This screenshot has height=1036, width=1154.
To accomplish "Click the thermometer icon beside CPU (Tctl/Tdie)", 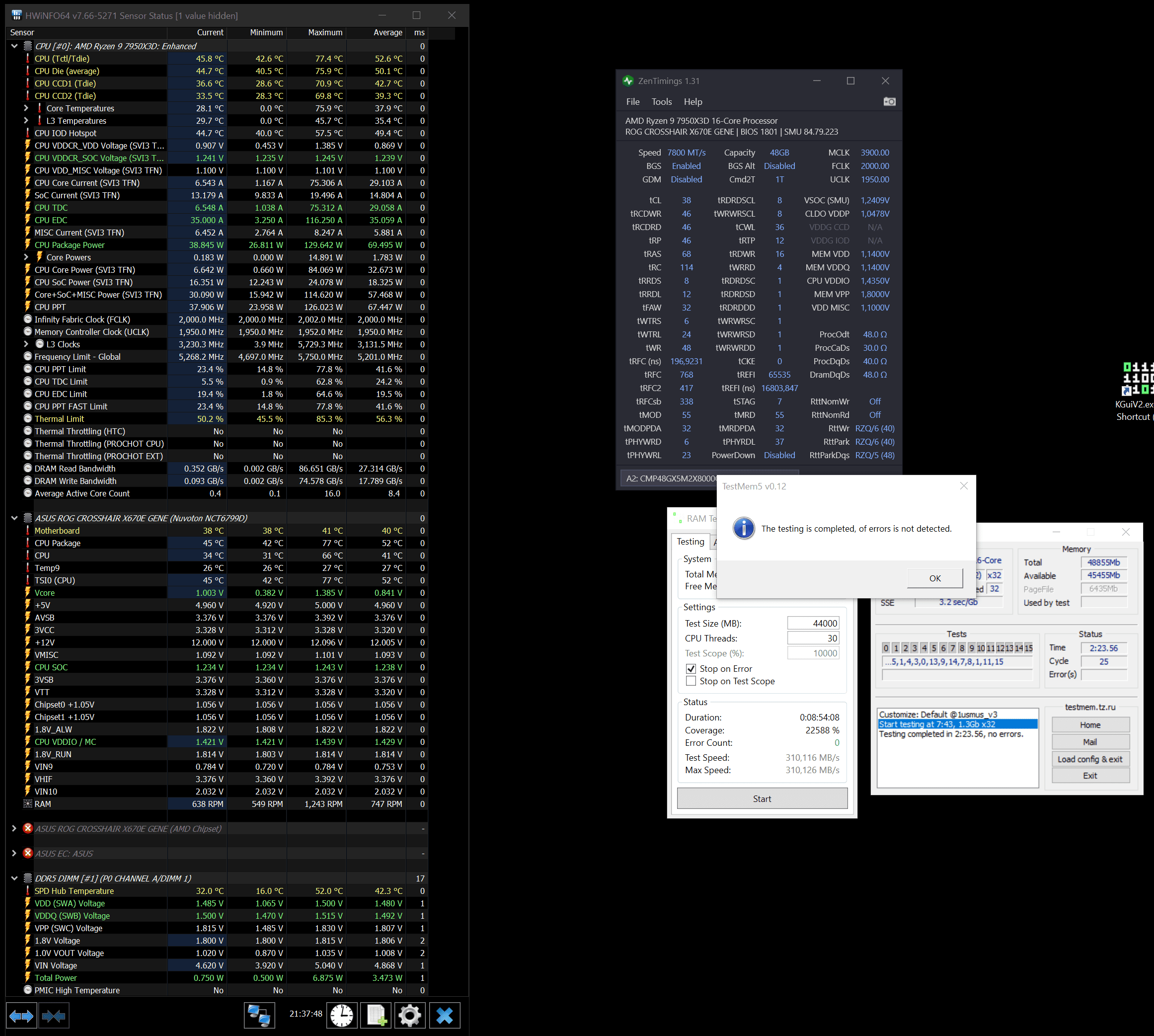I will pyautogui.click(x=27, y=58).
